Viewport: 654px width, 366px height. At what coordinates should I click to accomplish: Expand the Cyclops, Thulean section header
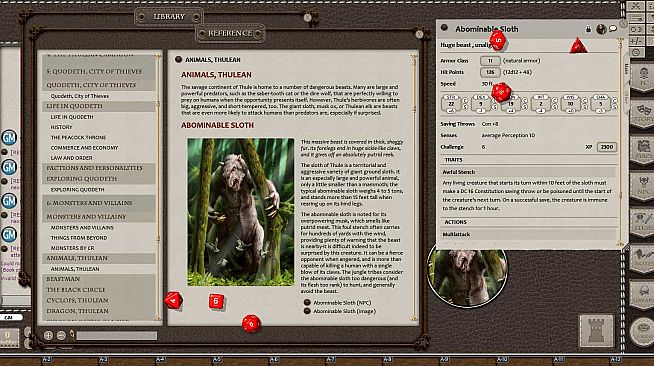tap(98, 300)
